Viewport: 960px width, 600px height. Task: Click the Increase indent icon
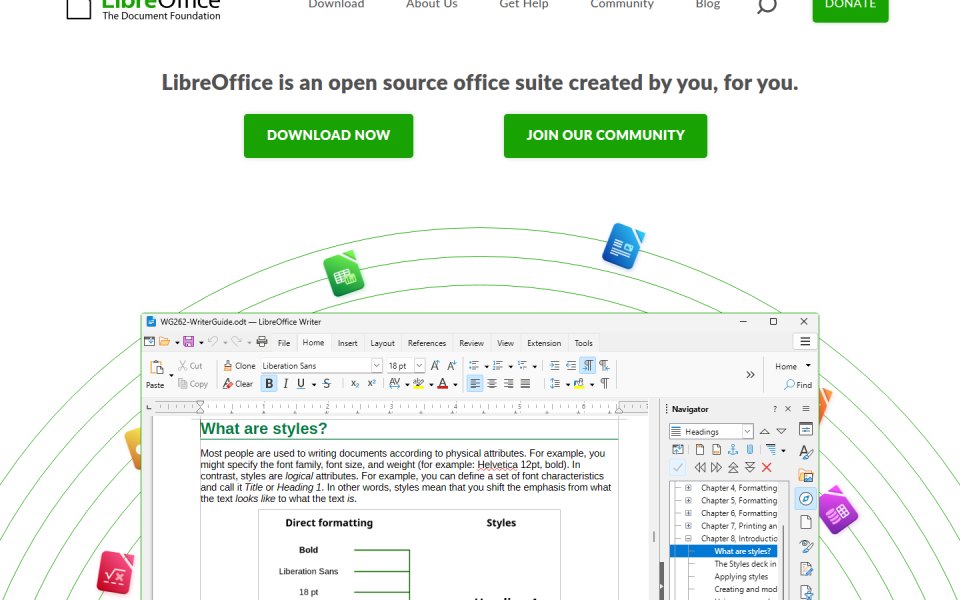point(554,366)
